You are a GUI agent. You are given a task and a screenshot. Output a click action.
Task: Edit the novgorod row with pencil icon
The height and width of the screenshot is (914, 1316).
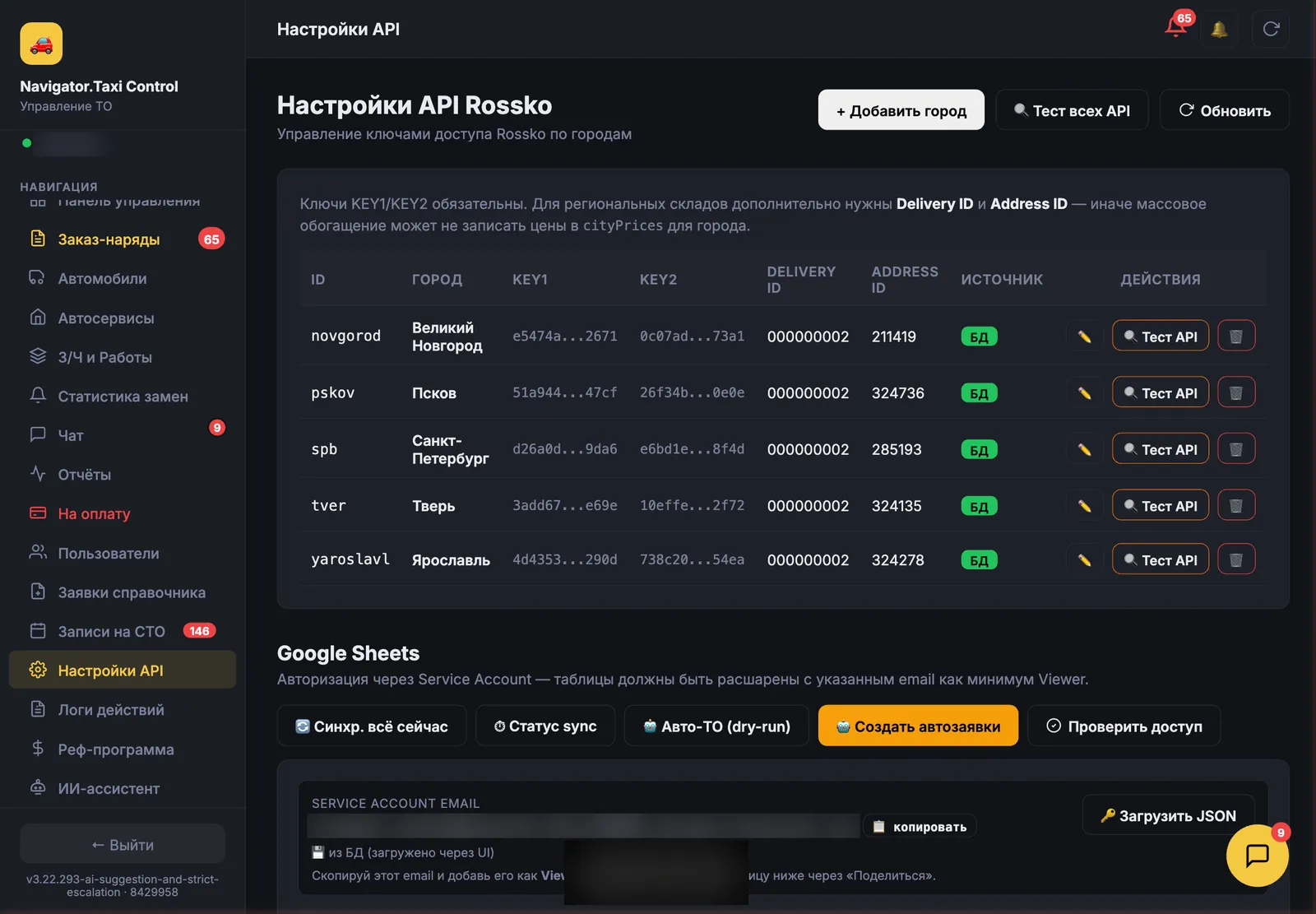click(1084, 336)
